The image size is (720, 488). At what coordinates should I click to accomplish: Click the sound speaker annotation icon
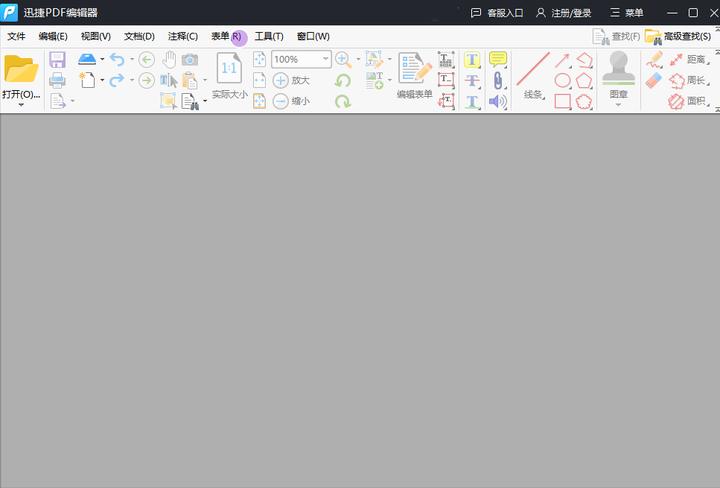coord(498,101)
